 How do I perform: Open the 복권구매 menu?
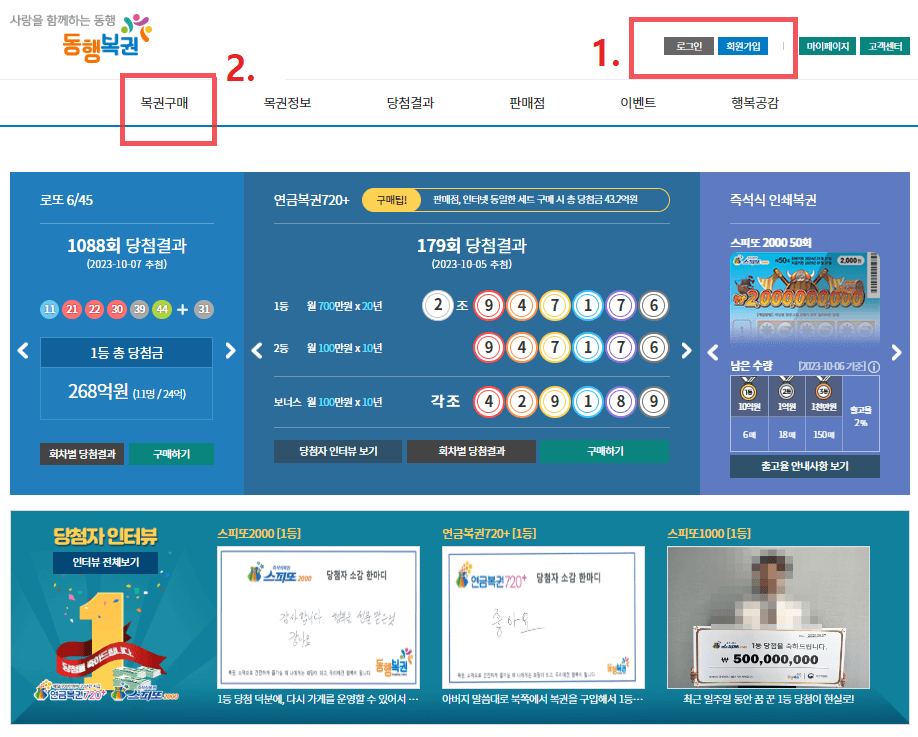coord(165,103)
